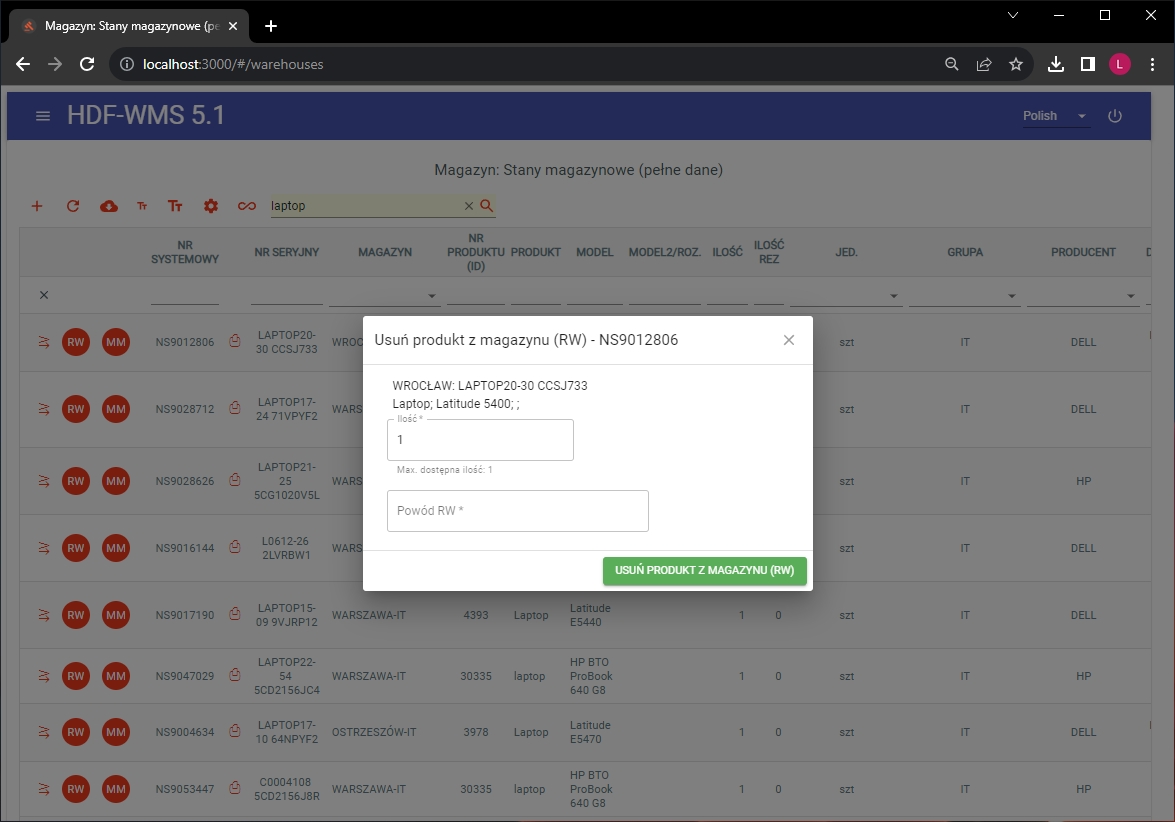
Task: Click the plus add-record icon
Action: 37,206
